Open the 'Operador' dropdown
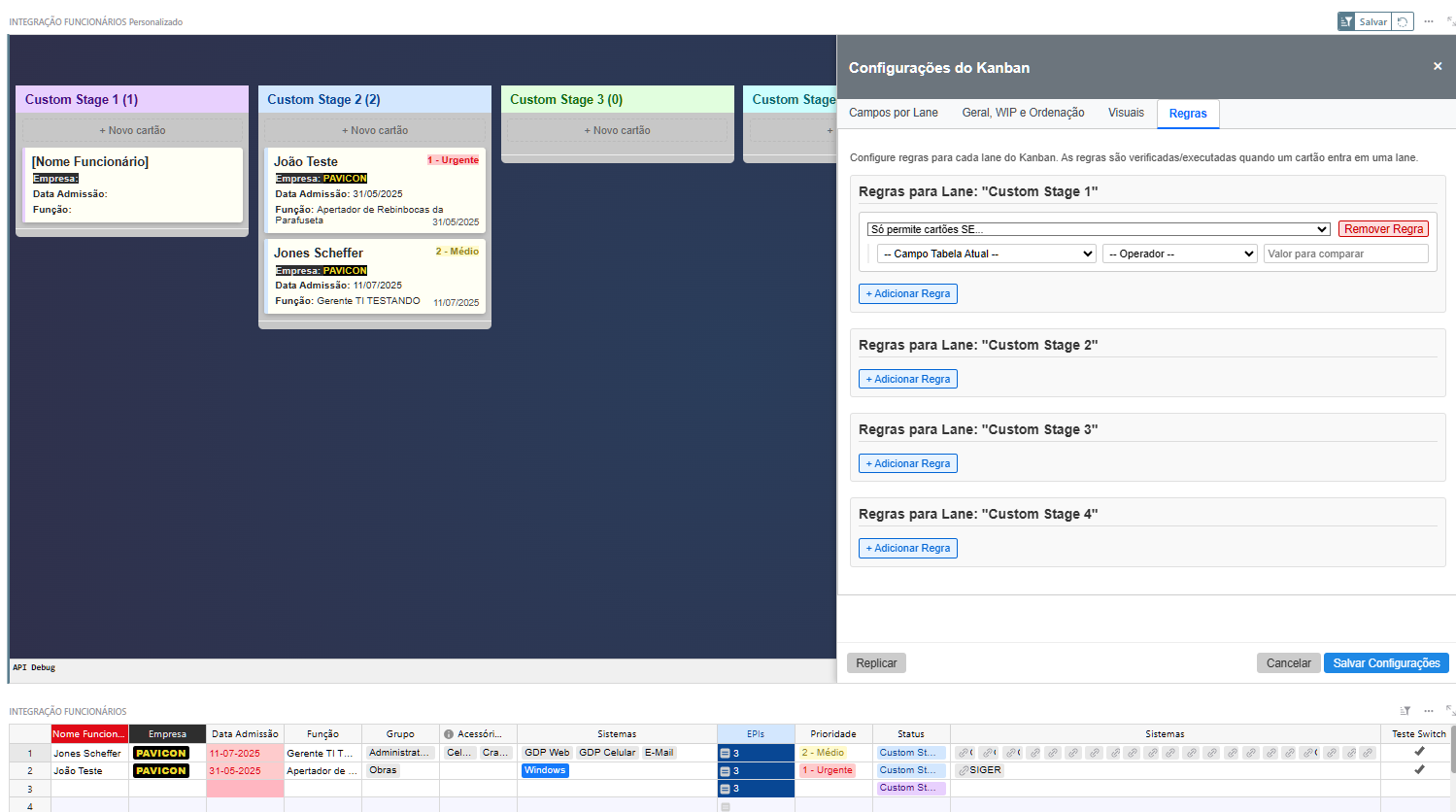 click(x=1180, y=254)
